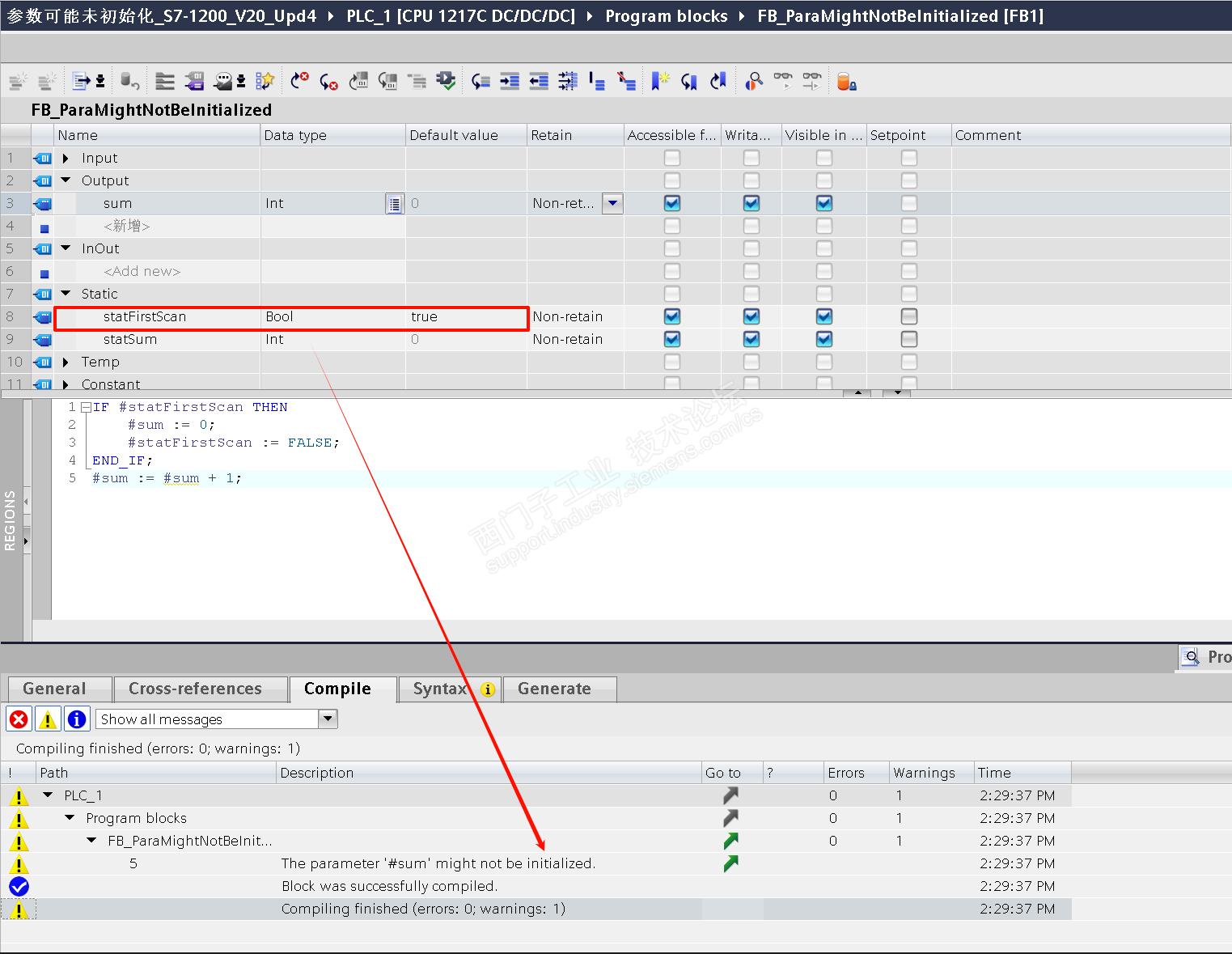Click the indent text toolbar icon

[x=510, y=81]
